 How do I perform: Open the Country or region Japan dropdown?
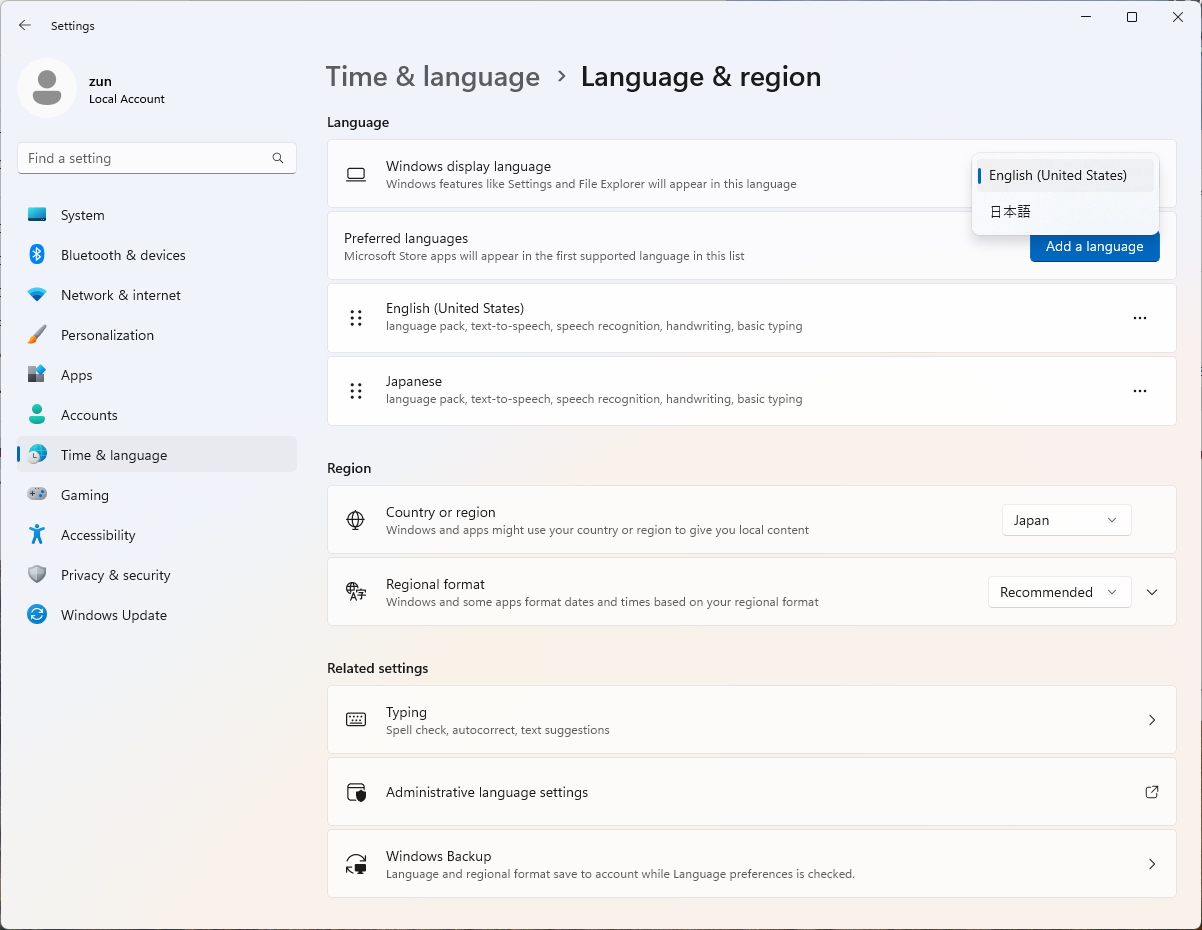[x=1067, y=520]
